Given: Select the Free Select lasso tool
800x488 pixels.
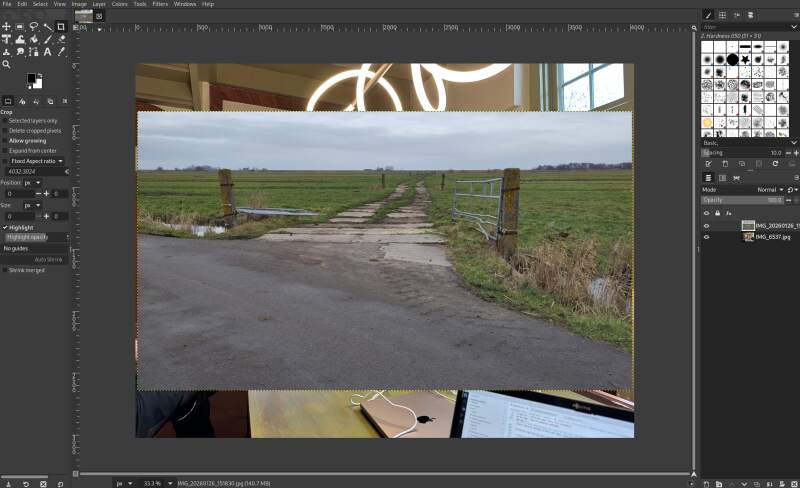Looking at the screenshot, I should click(34, 27).
